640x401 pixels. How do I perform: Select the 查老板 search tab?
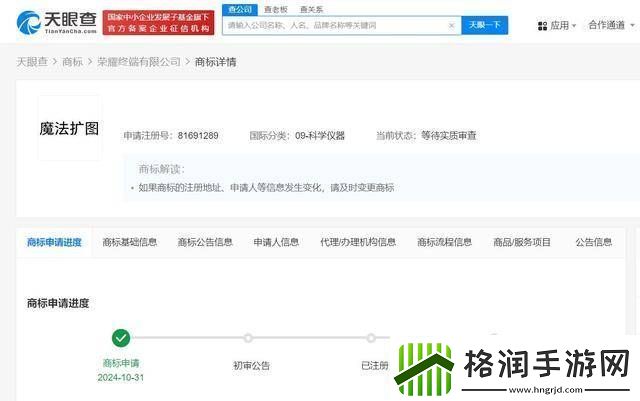[276, 9]
